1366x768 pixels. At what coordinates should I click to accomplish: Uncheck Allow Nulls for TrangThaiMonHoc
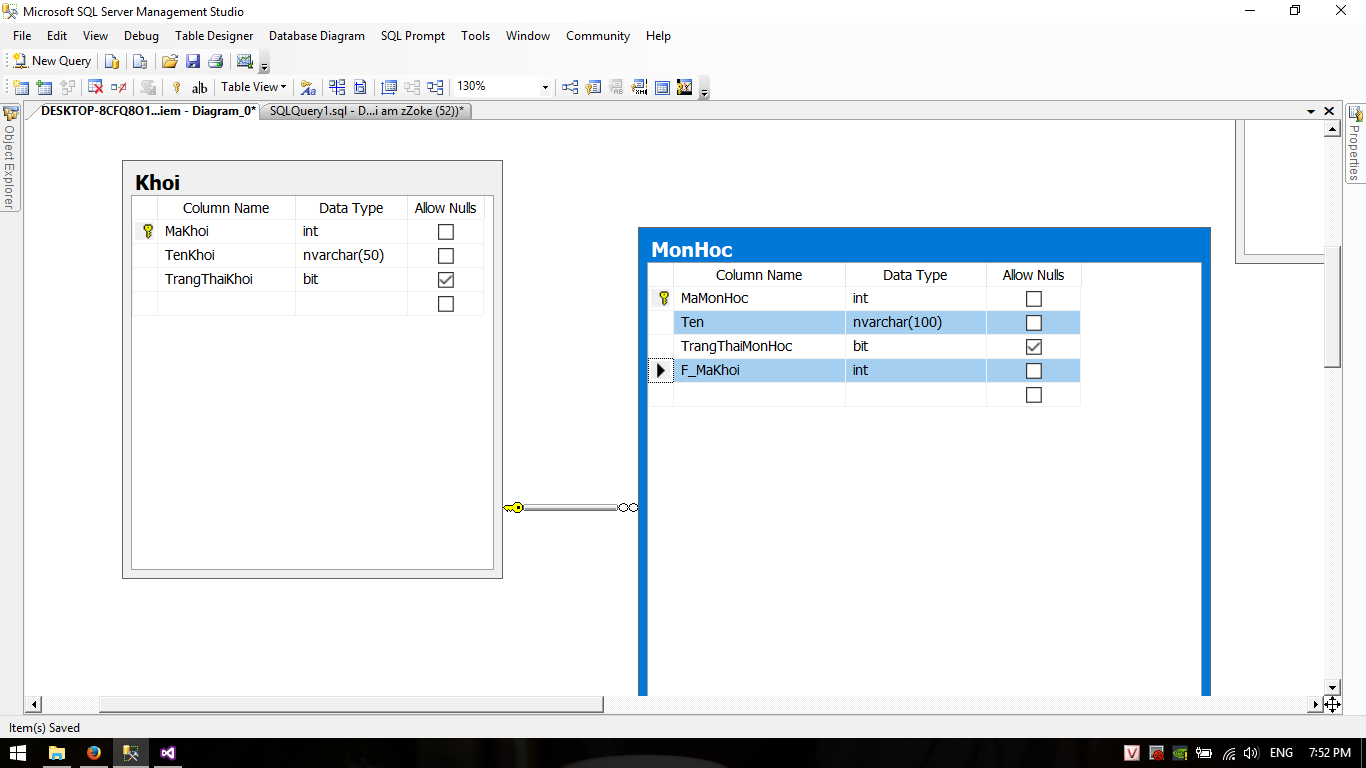coord(1034,347)
